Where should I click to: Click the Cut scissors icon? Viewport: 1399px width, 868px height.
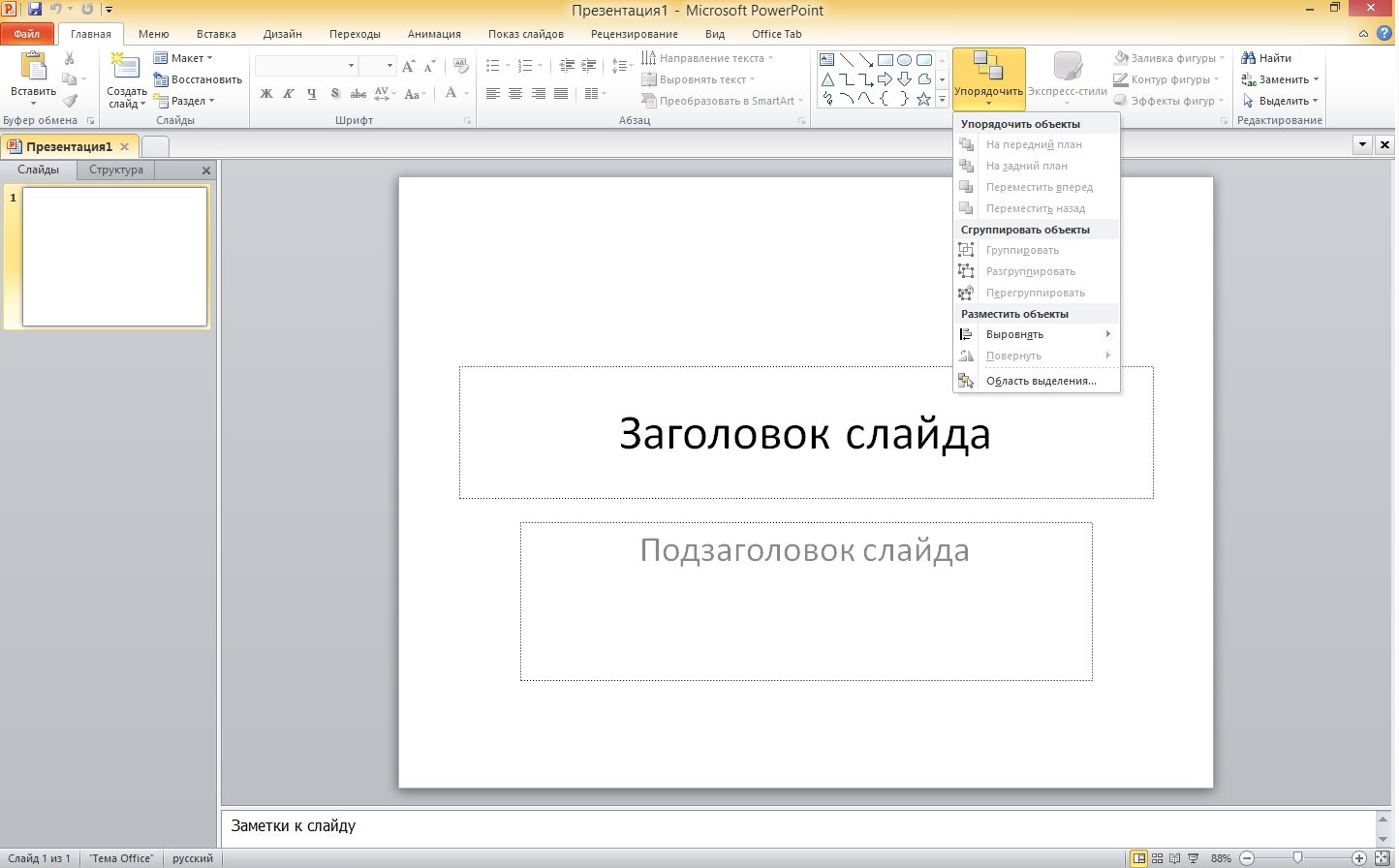coord(70,58)
